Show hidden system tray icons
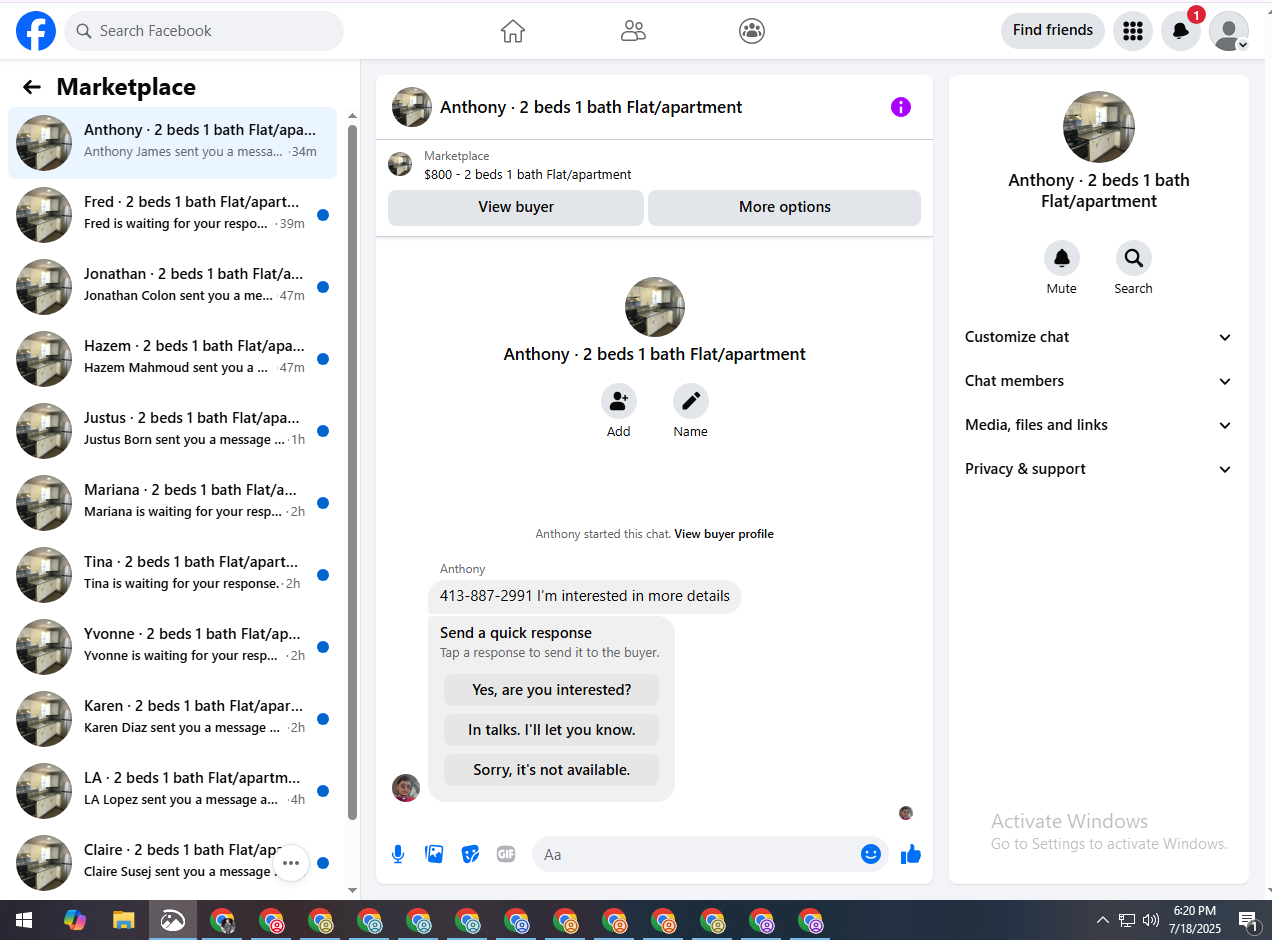 [x=1103, y=920]
